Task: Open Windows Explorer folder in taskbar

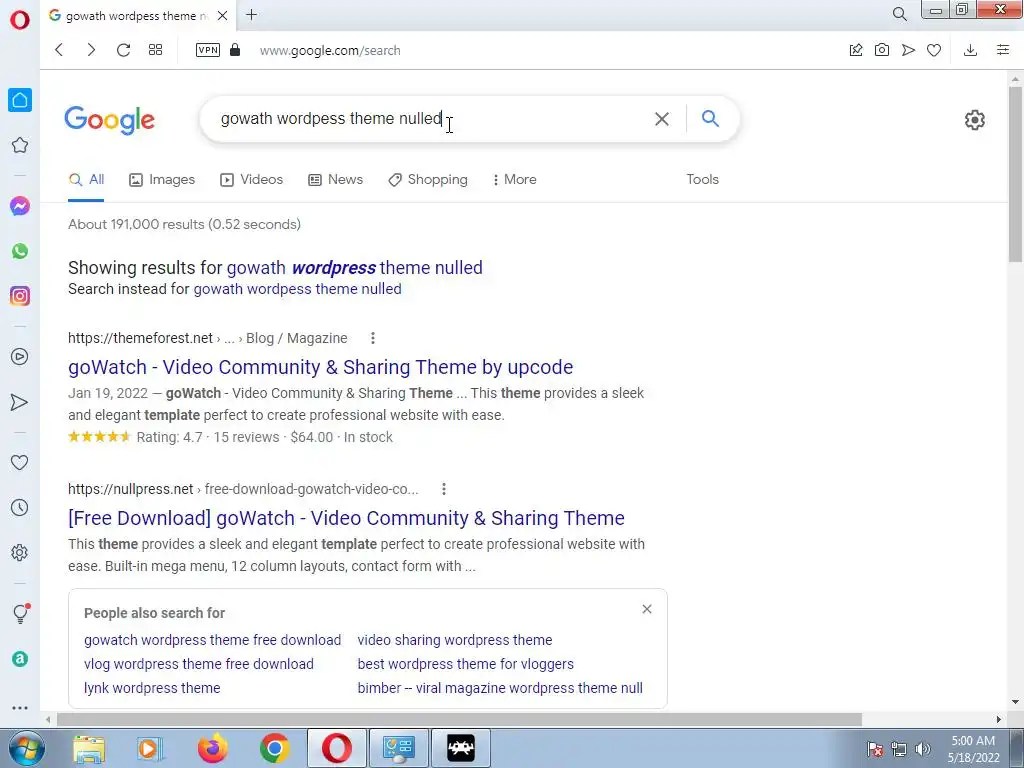Action: coord(89,748)
